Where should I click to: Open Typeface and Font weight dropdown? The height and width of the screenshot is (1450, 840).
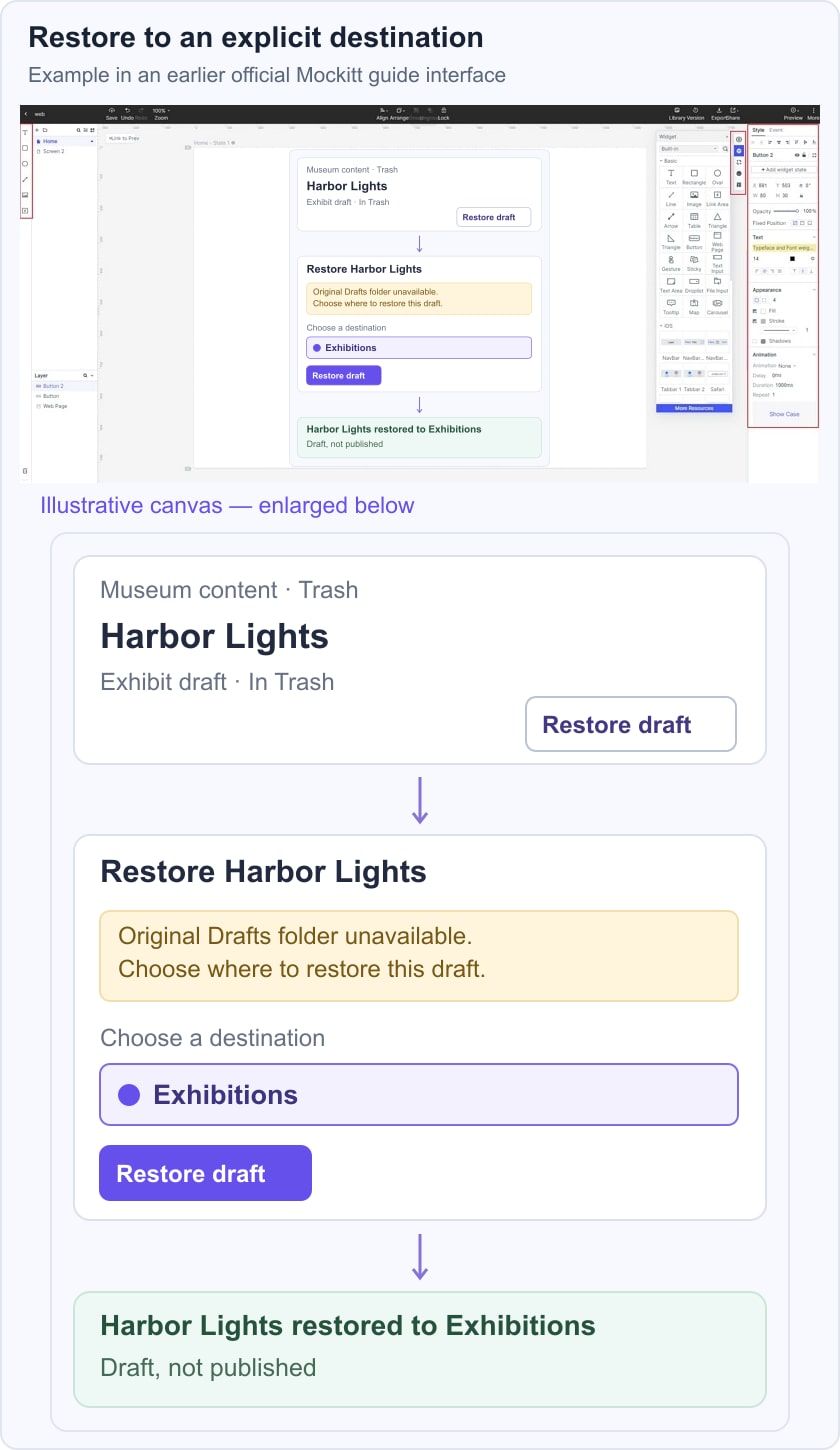pyautogui.click(x=784, y=247)
